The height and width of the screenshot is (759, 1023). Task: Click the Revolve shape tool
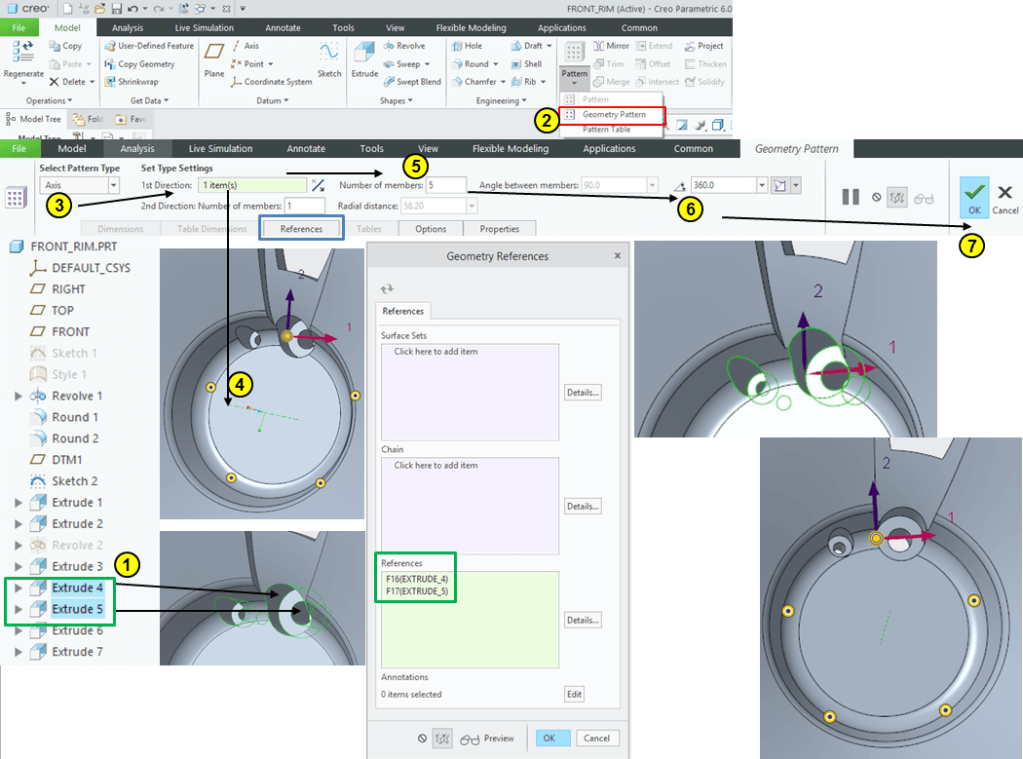[403, 46]
